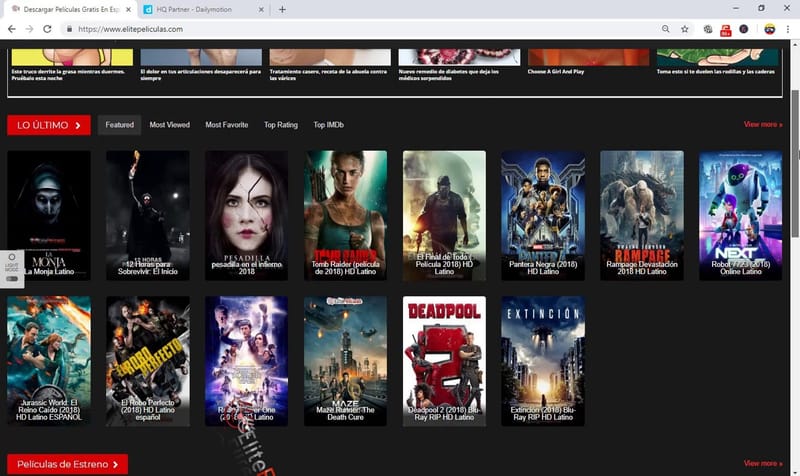The height and width of the screenshot is (476, 800).
Task: Reload the elitepeliculas page
Action: coord(47,29)
